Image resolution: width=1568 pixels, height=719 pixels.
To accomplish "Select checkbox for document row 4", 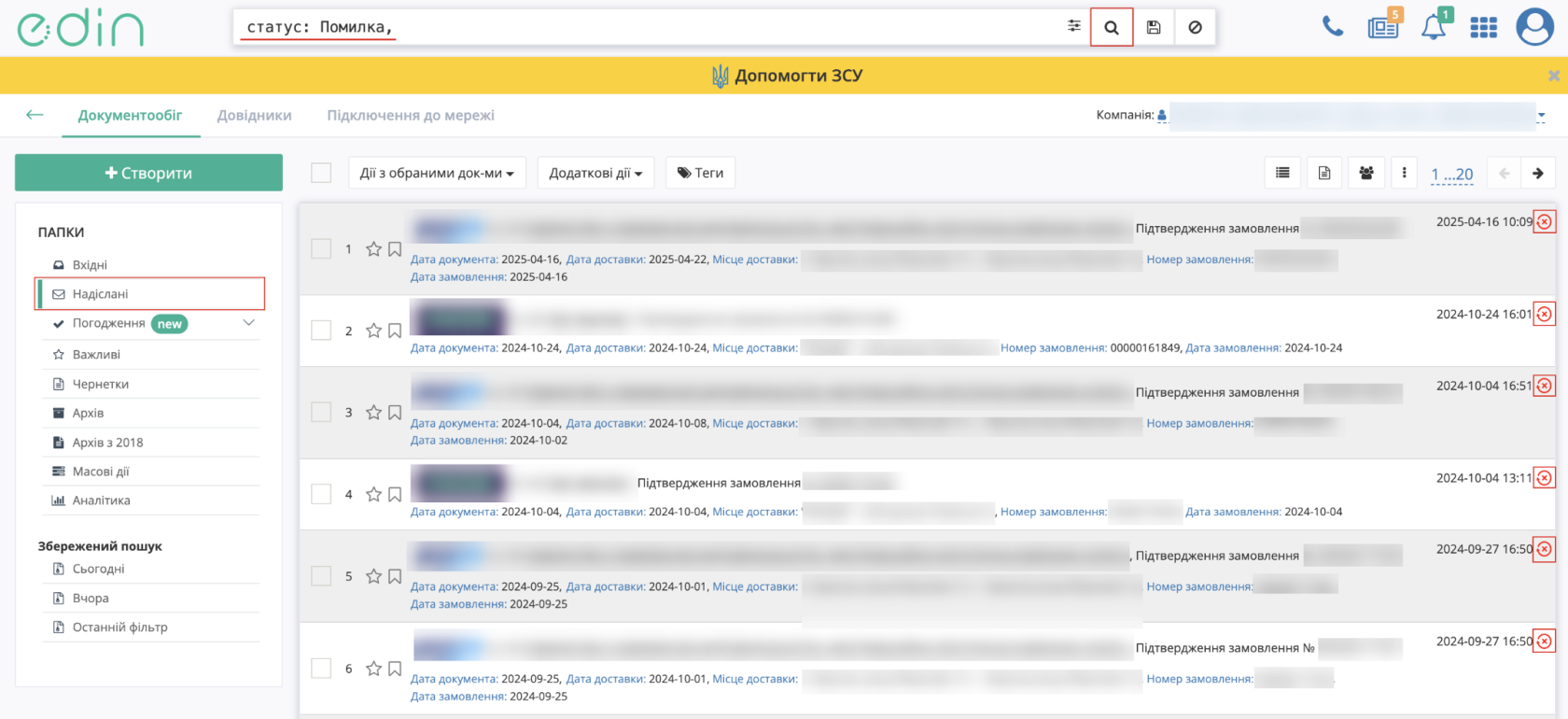I will point(321,494).
